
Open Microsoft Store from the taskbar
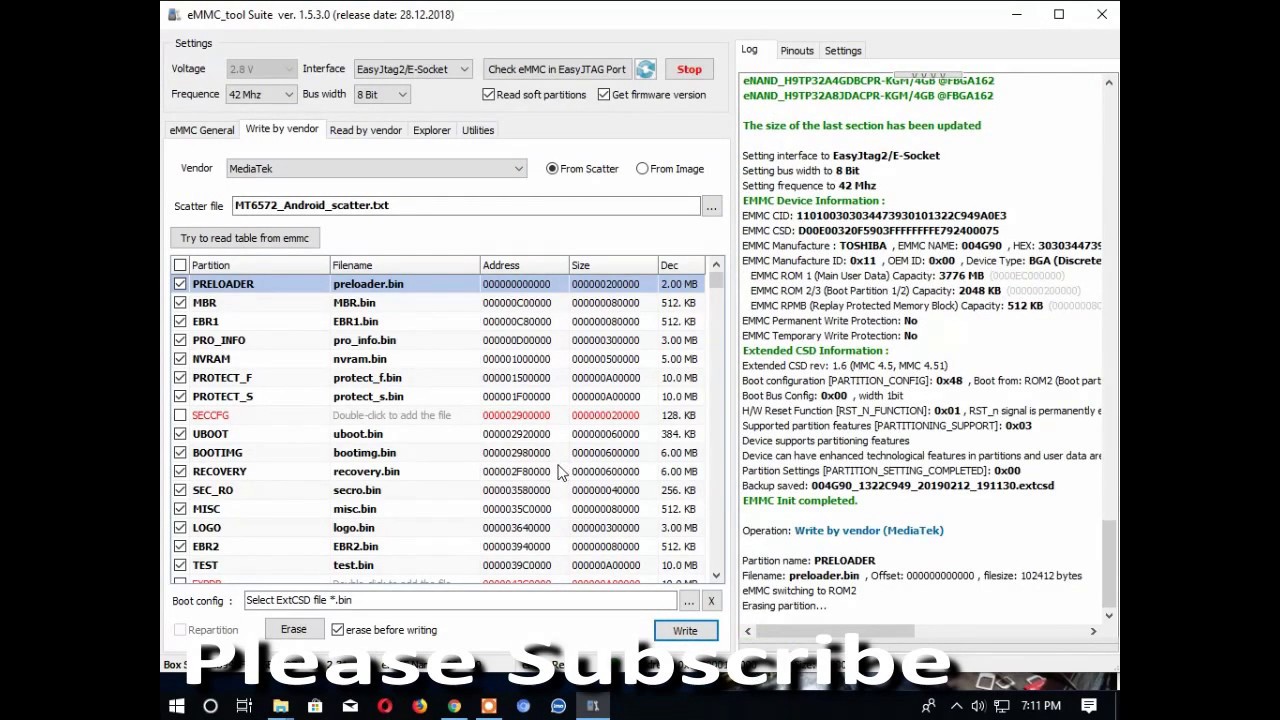tap(315, 706)
